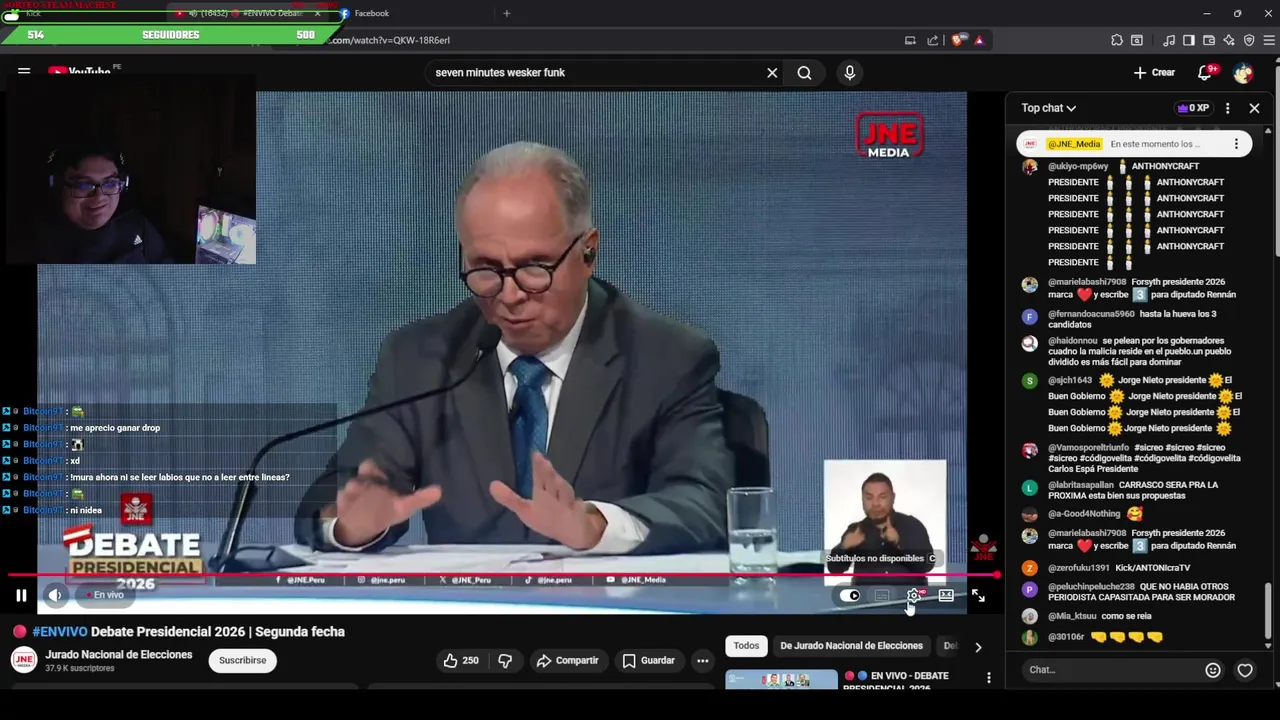The image size is (1280, 720).
Task: Open pinned JNE_Media message options
Action: coord(1236,144)
